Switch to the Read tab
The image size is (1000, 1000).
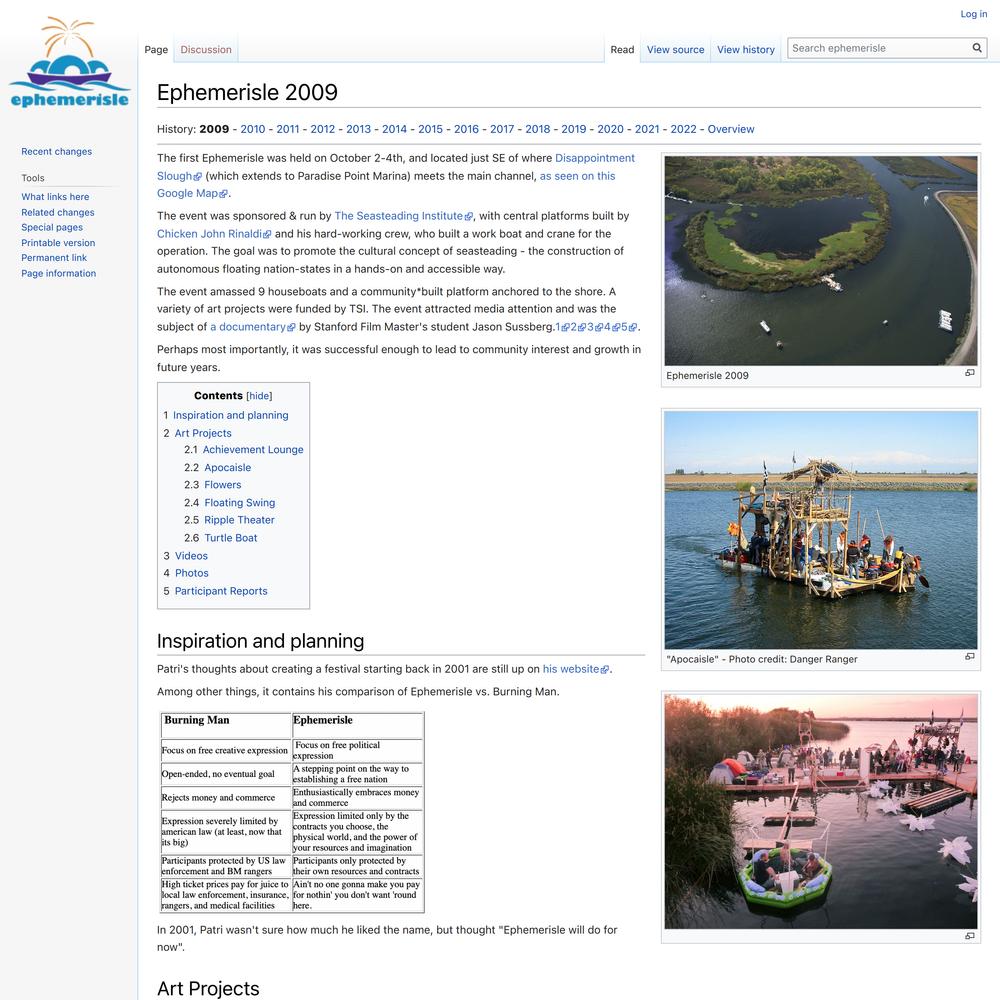click(x=622, y=50)
